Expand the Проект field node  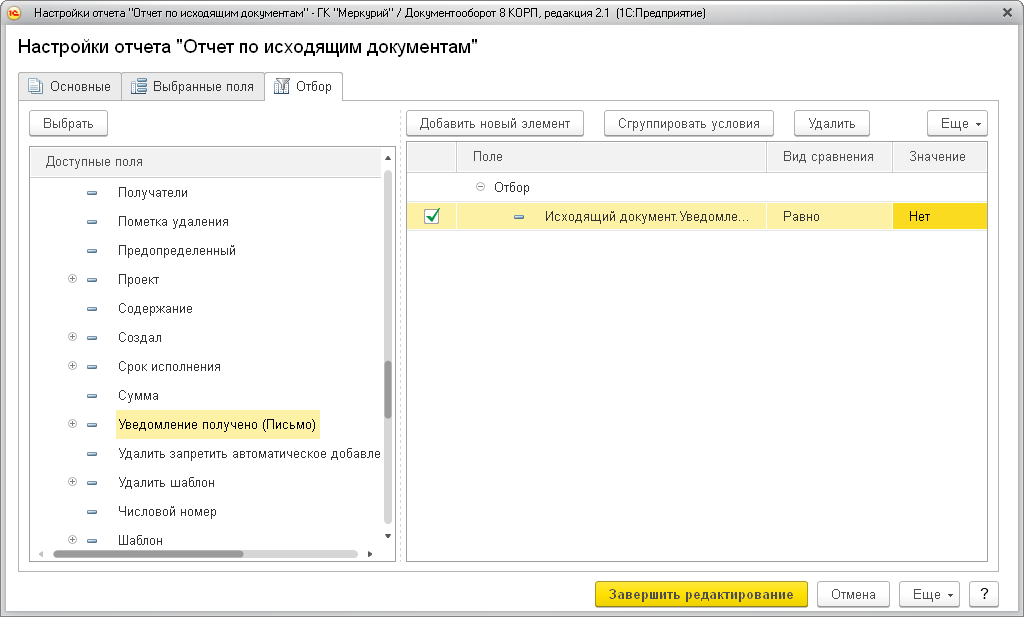tap(72, 279)
